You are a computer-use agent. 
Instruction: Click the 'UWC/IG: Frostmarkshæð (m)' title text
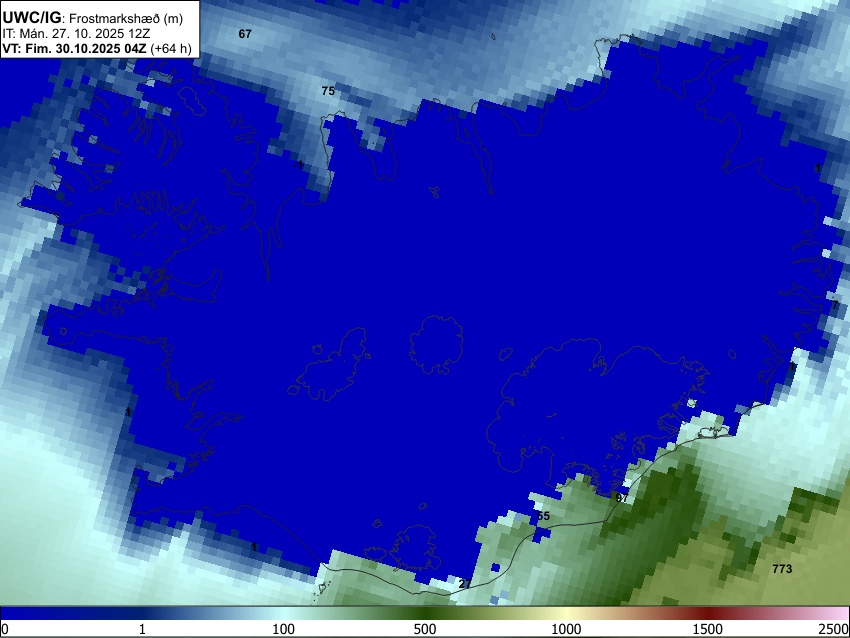93,18
